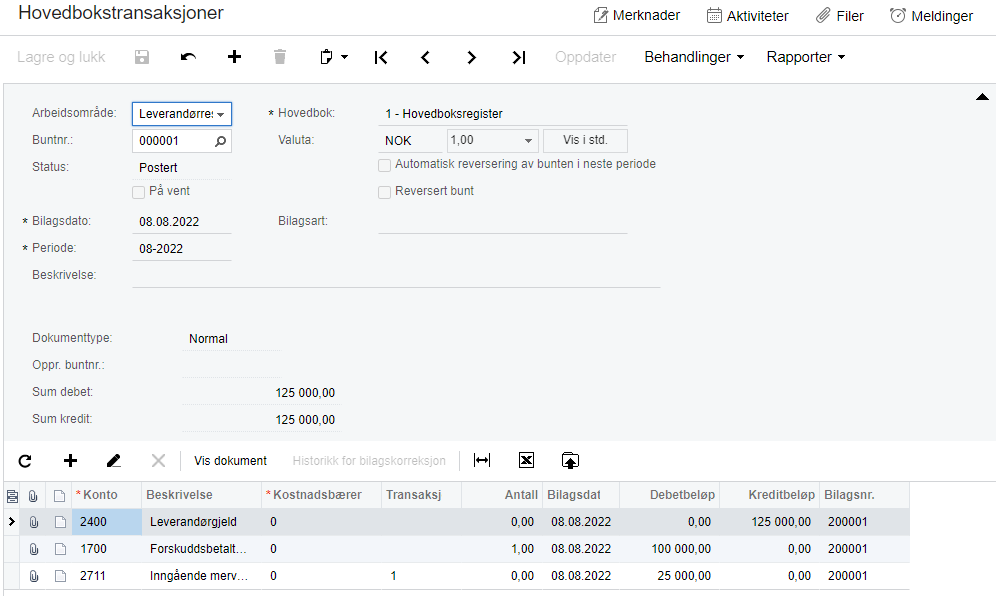Open the Rapporter menu
The image size is (996, 596).
pyautogui.click(x=805, y=57)
